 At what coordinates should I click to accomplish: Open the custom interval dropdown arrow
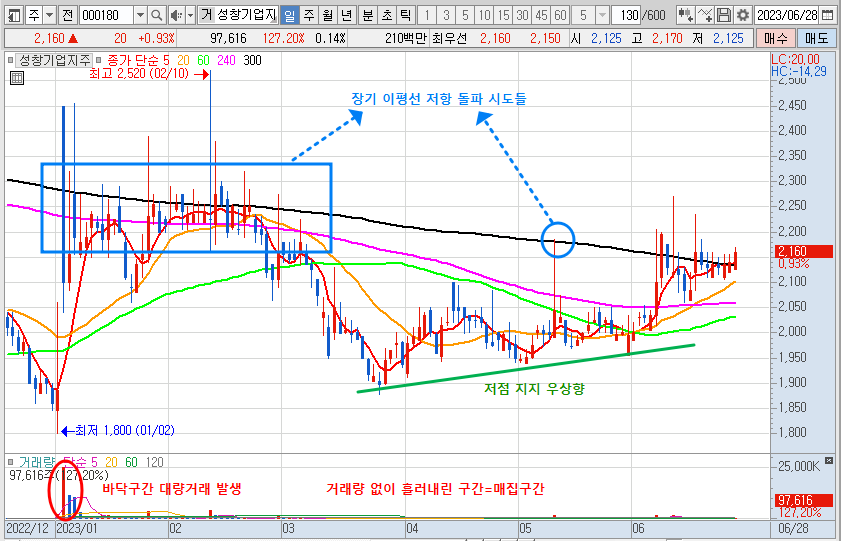(x=602, y=15)
